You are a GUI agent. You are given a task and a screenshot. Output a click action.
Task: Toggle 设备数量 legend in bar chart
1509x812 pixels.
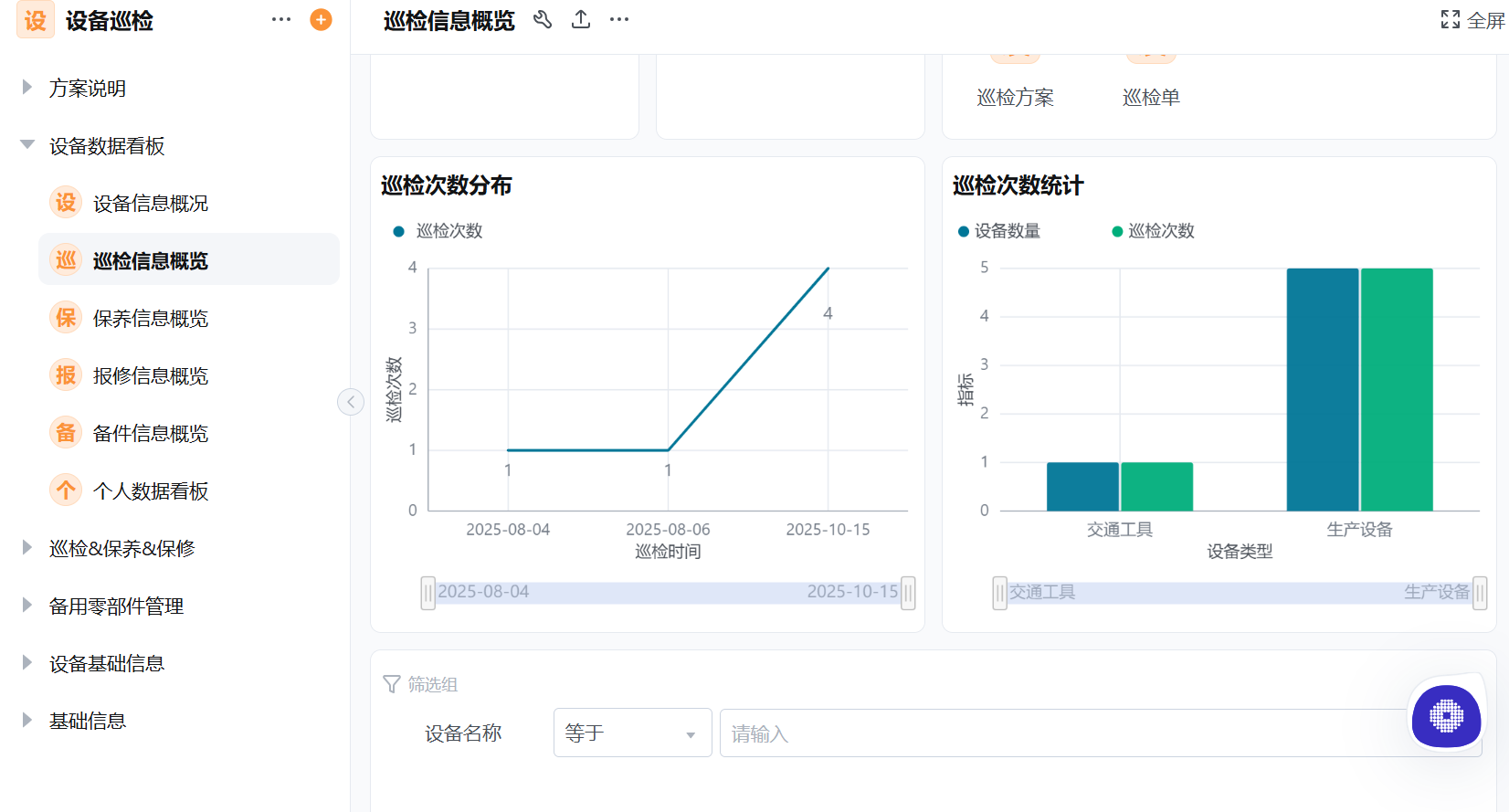tap(999, 231)
